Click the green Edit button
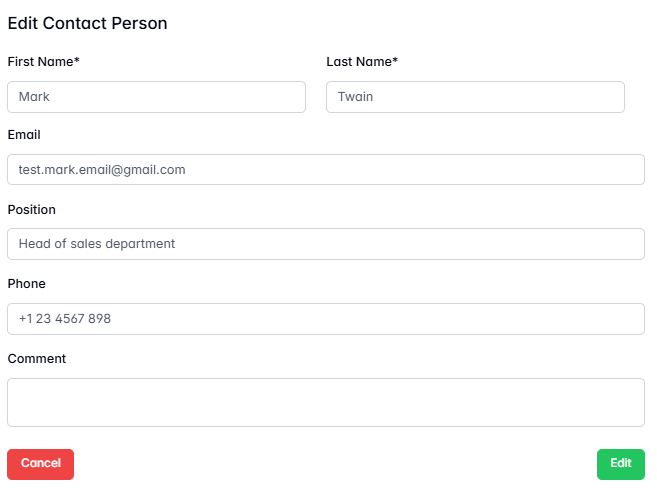657x490 pixels. click(620, 464)
